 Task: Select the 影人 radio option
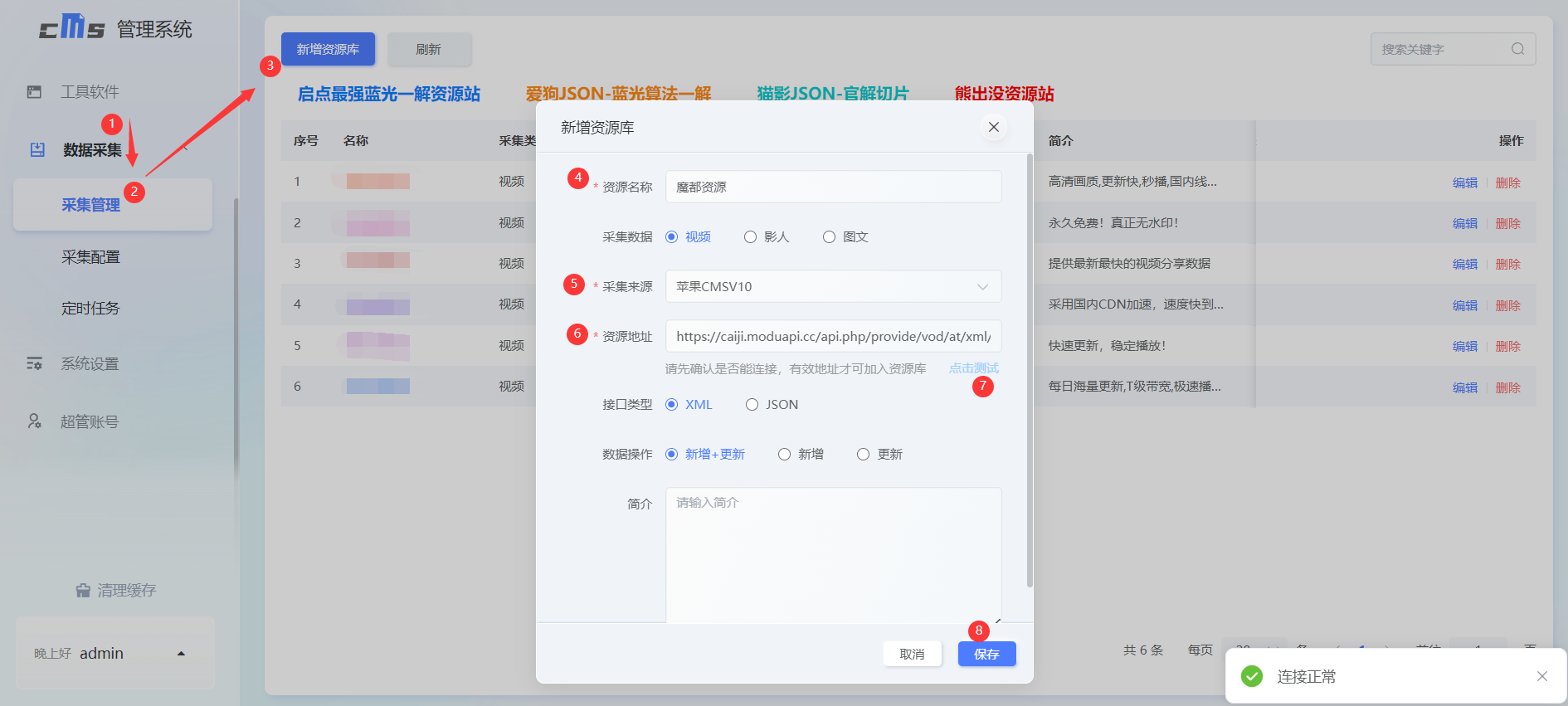pos(751,237)
